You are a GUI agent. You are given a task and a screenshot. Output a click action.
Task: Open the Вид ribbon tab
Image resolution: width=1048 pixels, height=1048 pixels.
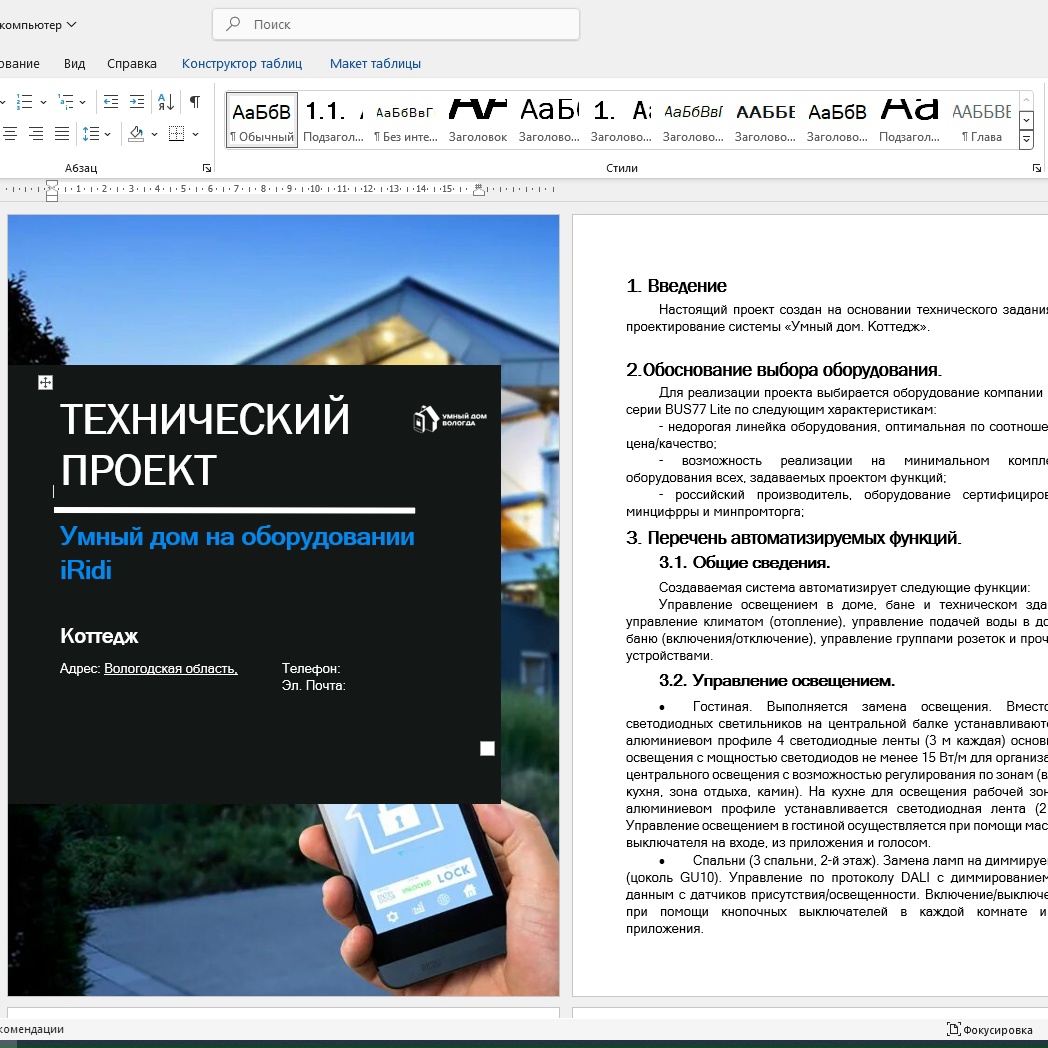point(74,63)
